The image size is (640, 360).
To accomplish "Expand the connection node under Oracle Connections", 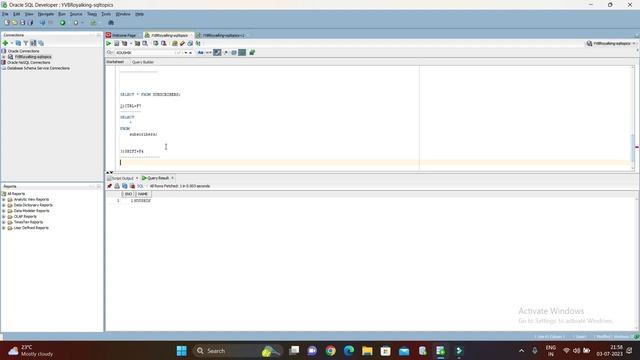I will (4, 57).
